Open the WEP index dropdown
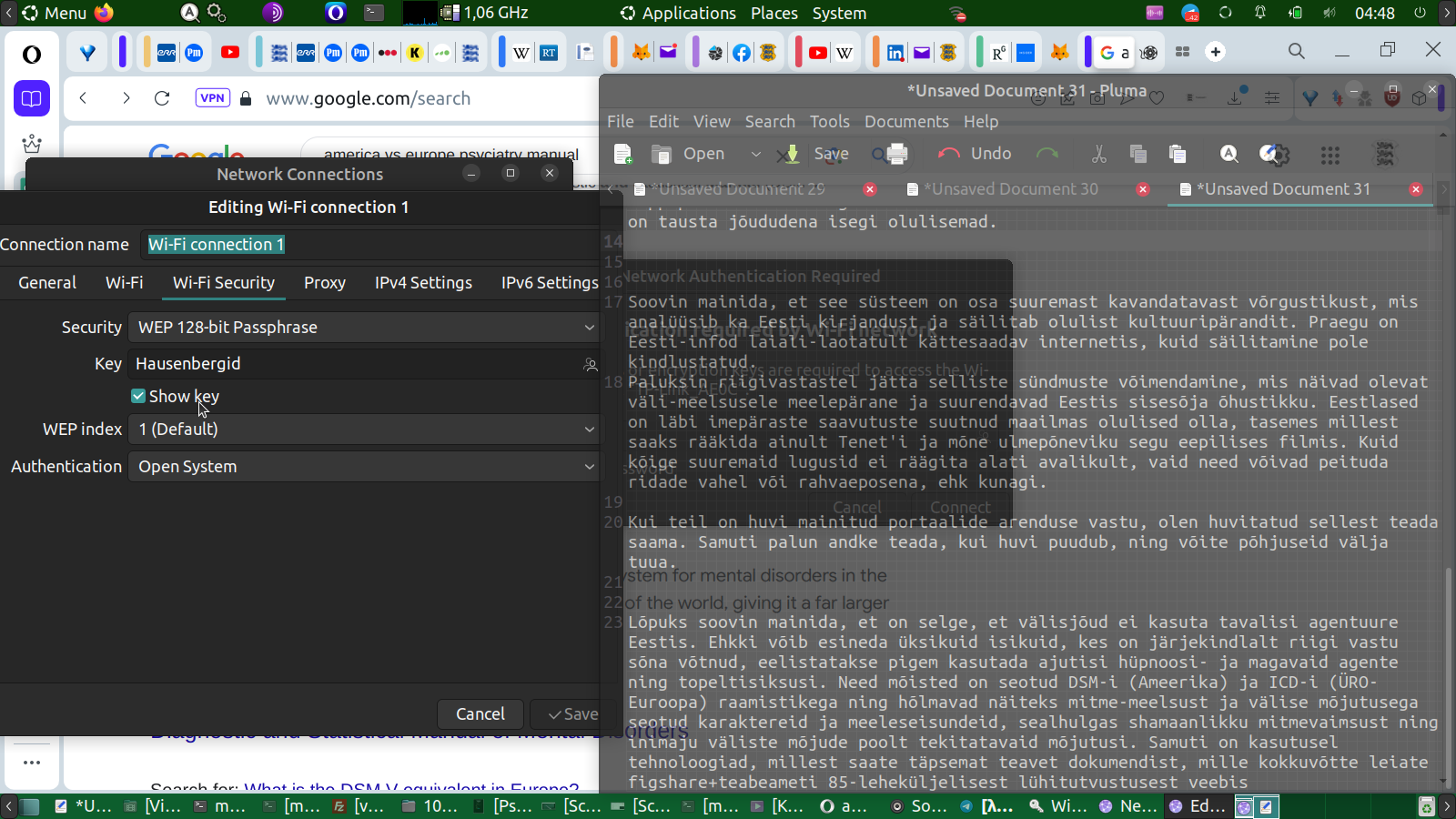This screenshot has height=819, width=1456. [x=362, y=430]
